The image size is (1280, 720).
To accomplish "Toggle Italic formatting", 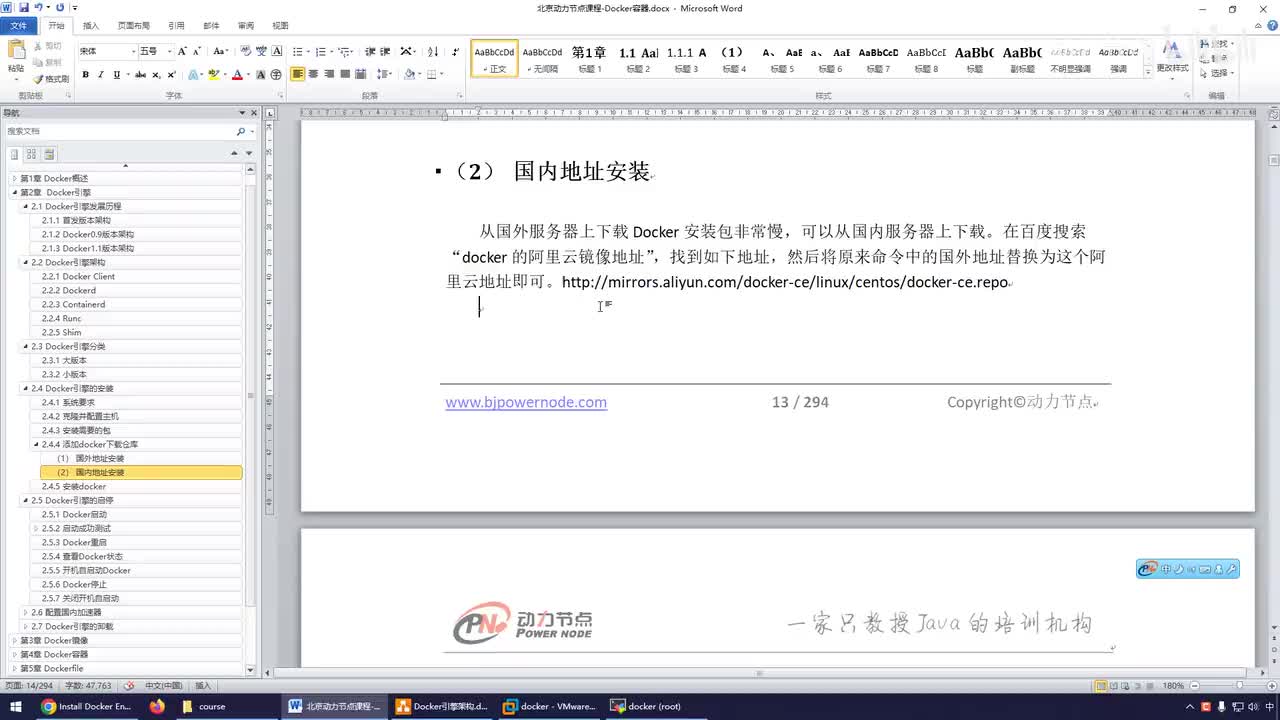I will click(x=101, y=75).
